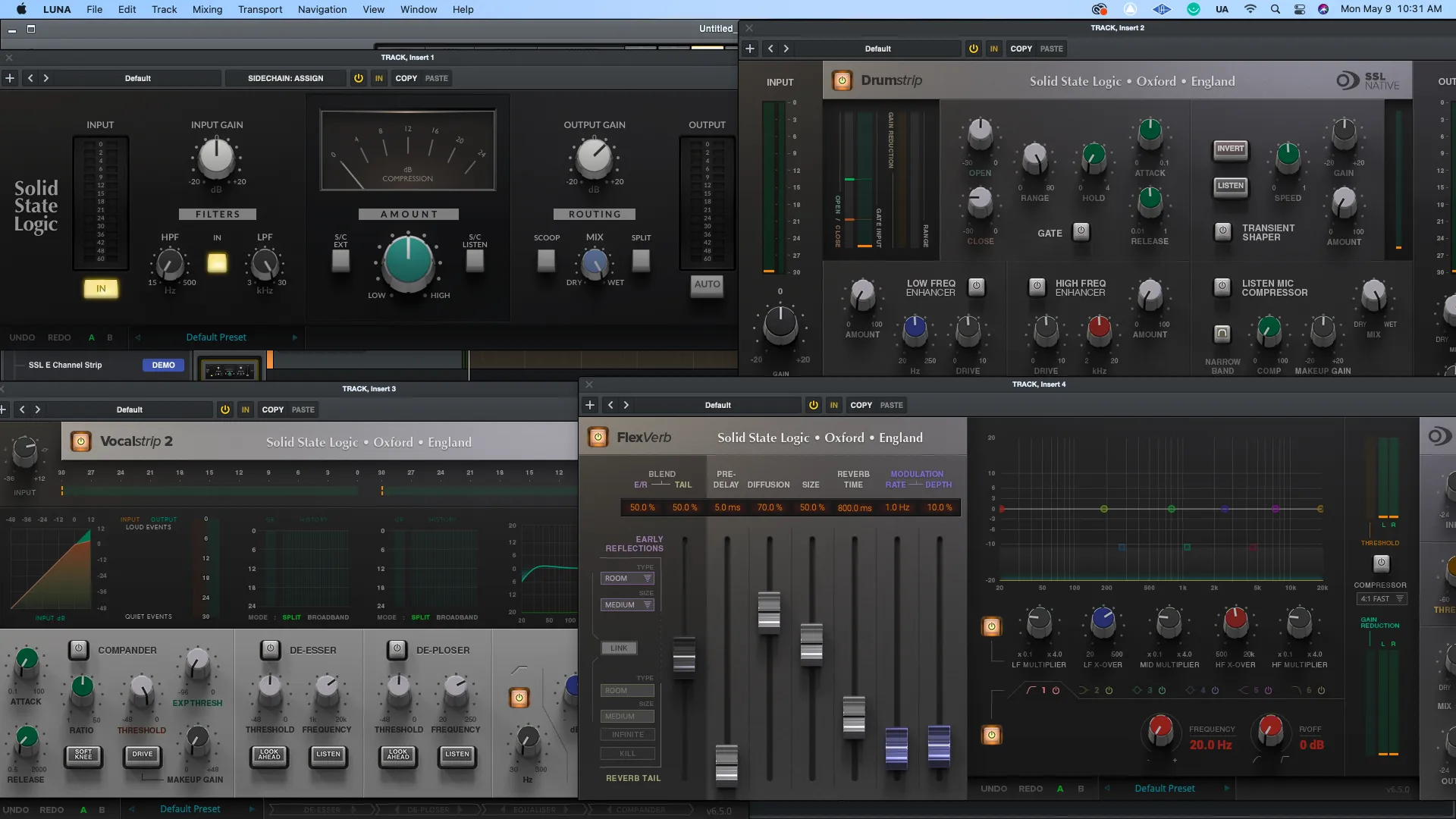Enable the Compander power button
Viewport: 1456px width, 819px height.
pos(79,649)
